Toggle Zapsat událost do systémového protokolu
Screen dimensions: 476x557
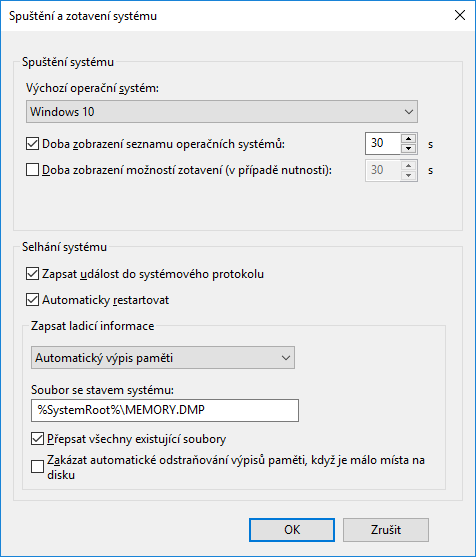point(32,274)
